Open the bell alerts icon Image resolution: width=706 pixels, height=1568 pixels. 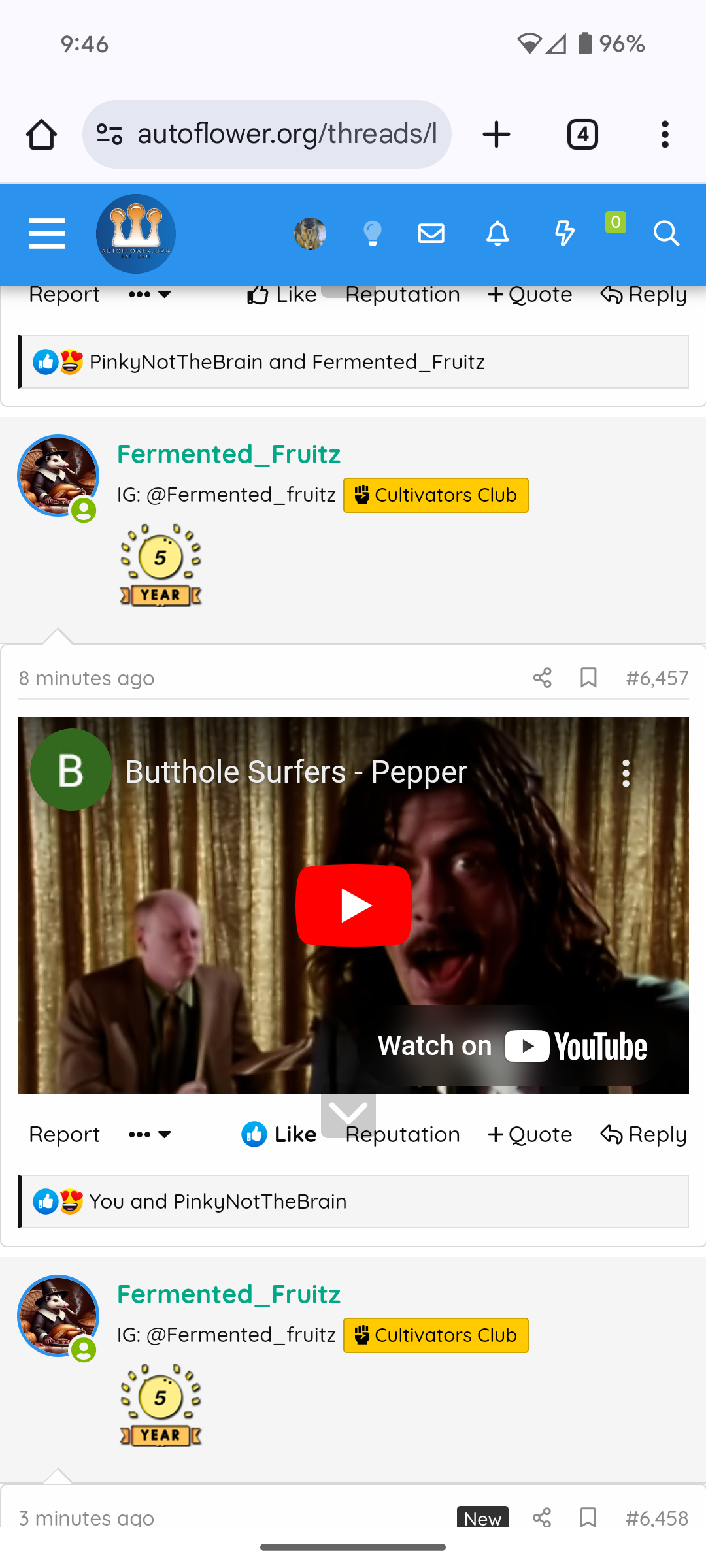coord(497,233)
